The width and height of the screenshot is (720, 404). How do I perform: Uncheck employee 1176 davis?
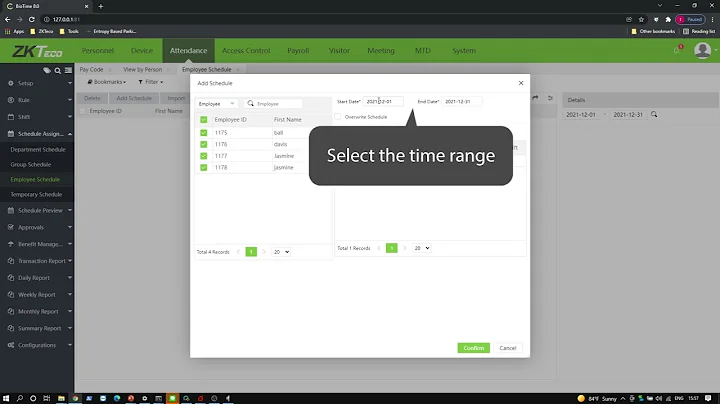pos(203,144)
